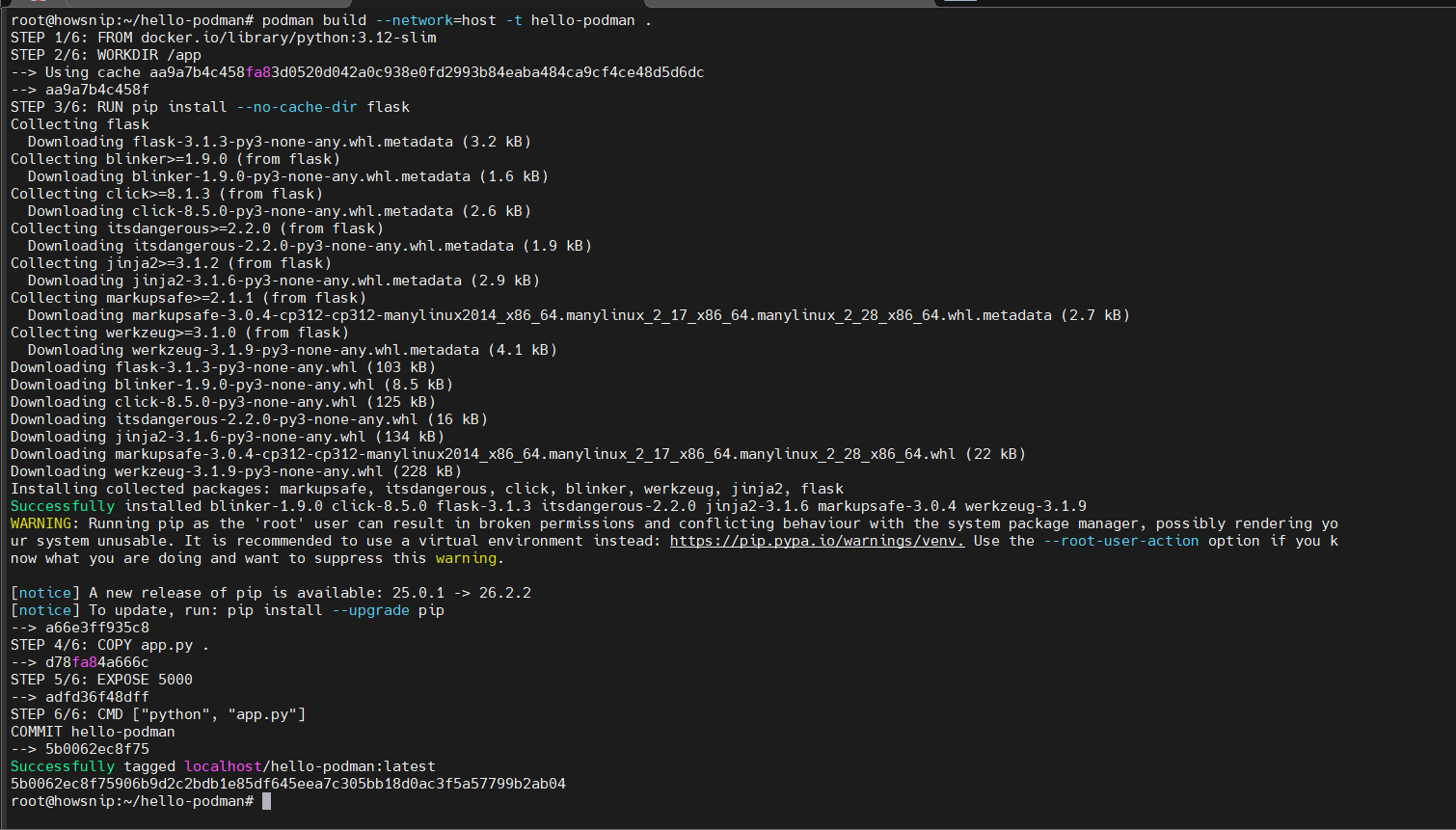Select the full image hash starting with 5b0062ec8f75906b
The height and width of the screenshot is (830, 1456).
pos(288,784)
